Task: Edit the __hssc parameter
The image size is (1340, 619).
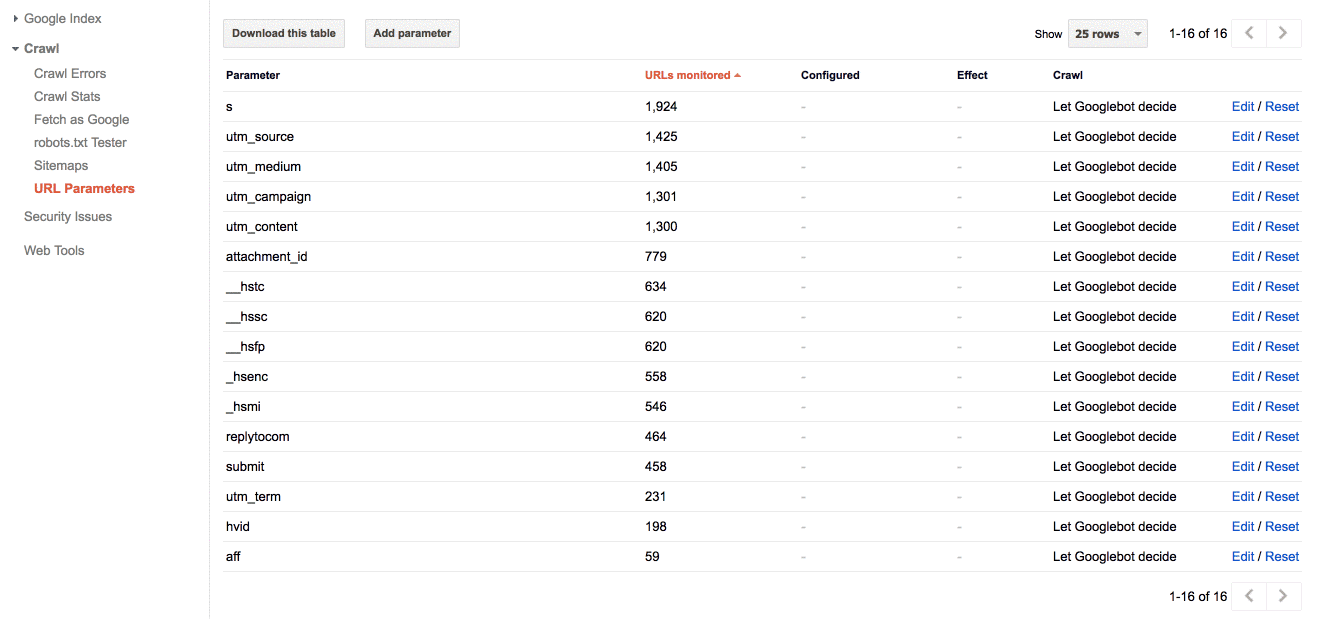Action: point(1243,316)
